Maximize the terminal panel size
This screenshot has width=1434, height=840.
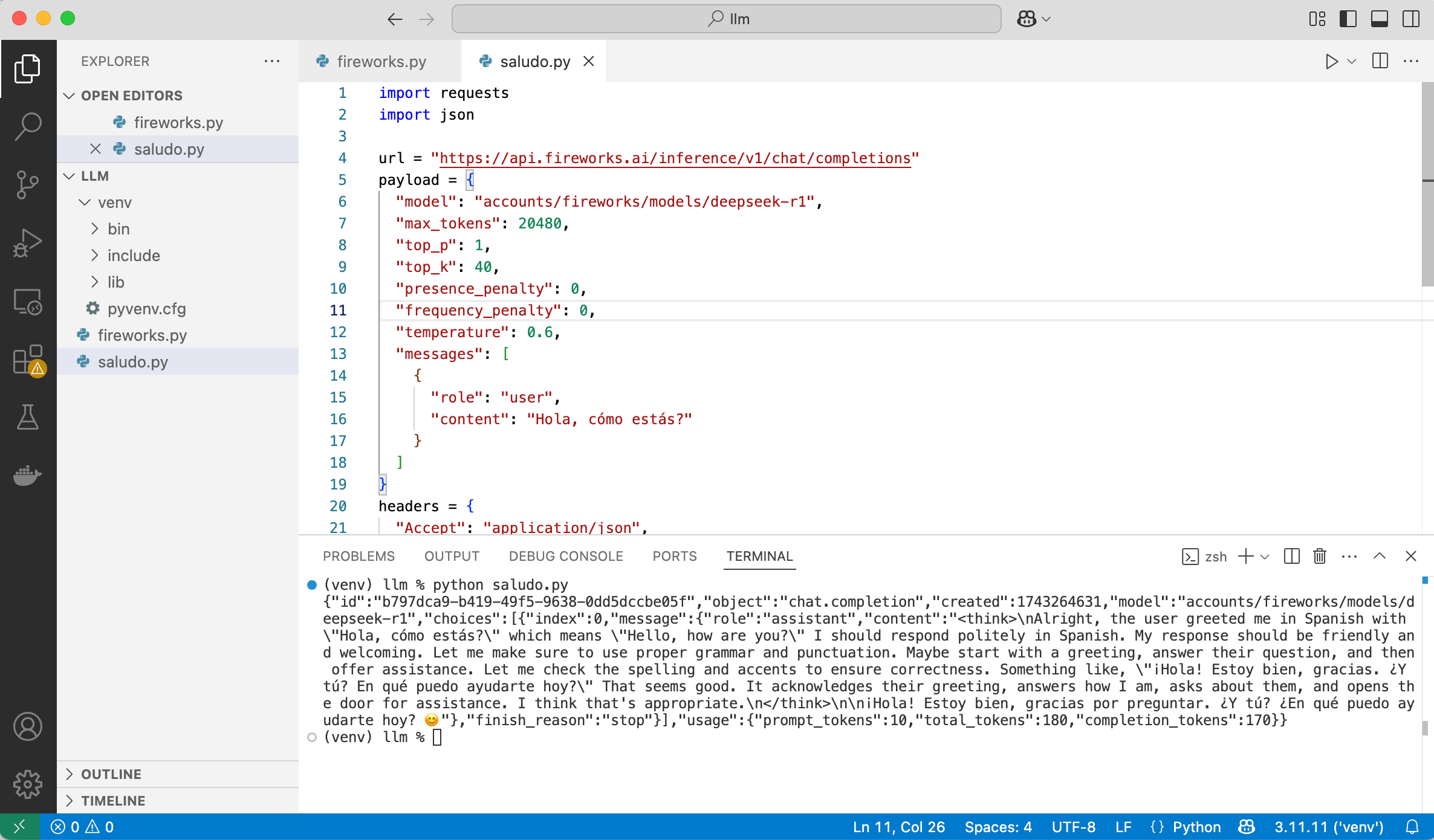click(x=1380, y=556)
